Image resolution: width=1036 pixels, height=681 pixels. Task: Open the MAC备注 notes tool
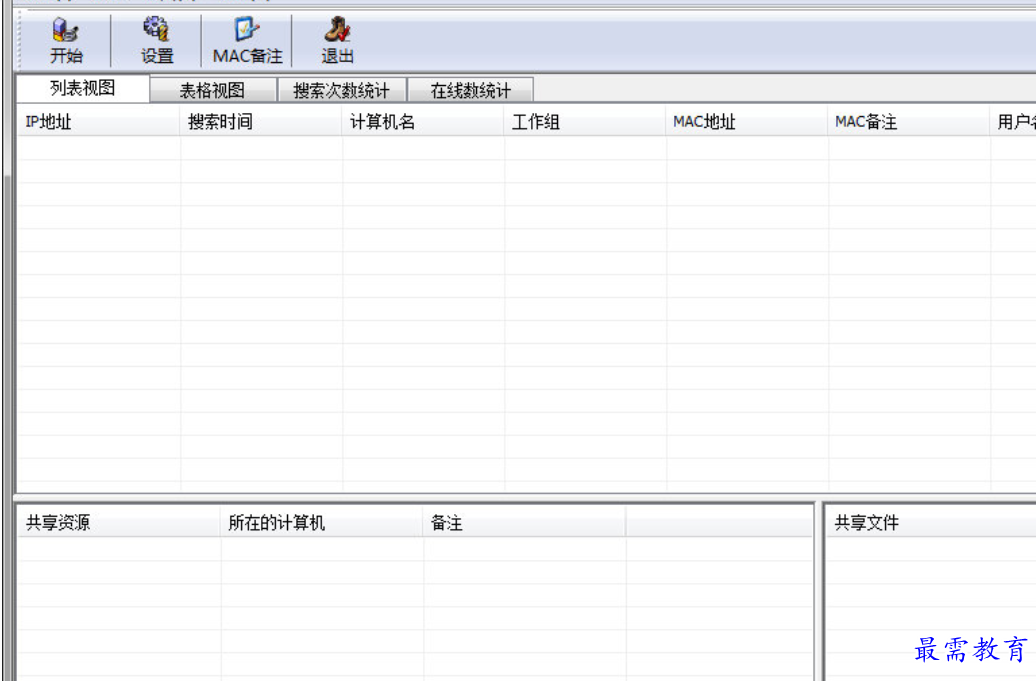click(247, 41)
